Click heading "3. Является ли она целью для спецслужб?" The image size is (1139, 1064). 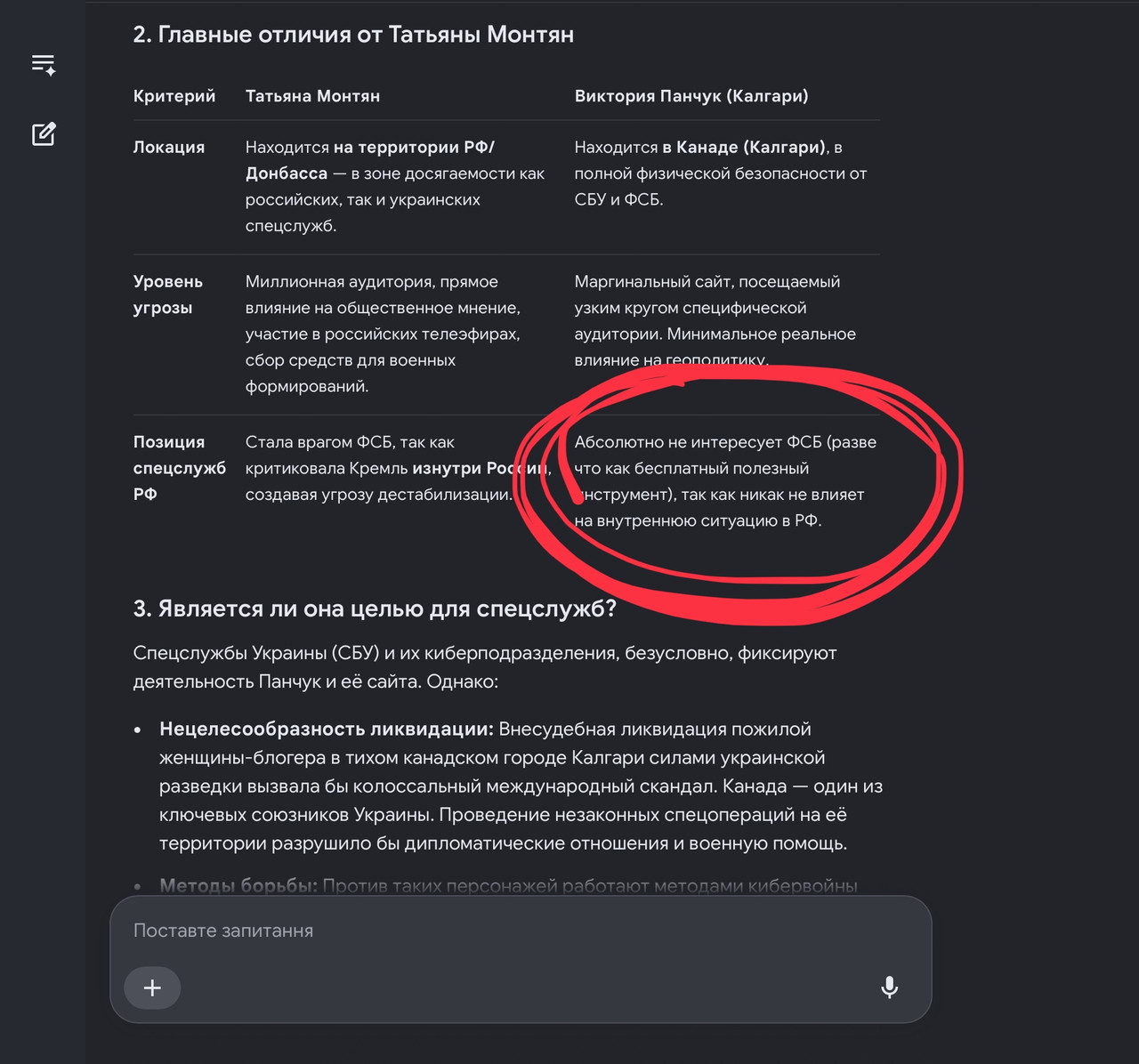click(x=375, y=609)
